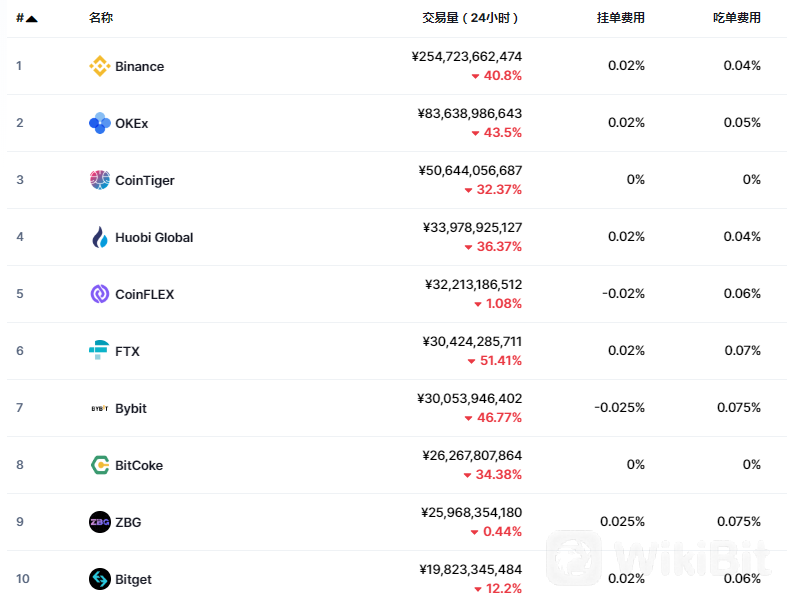Click the CoinFLEX logo icon

pyautogui.click(x=99, y=294)
